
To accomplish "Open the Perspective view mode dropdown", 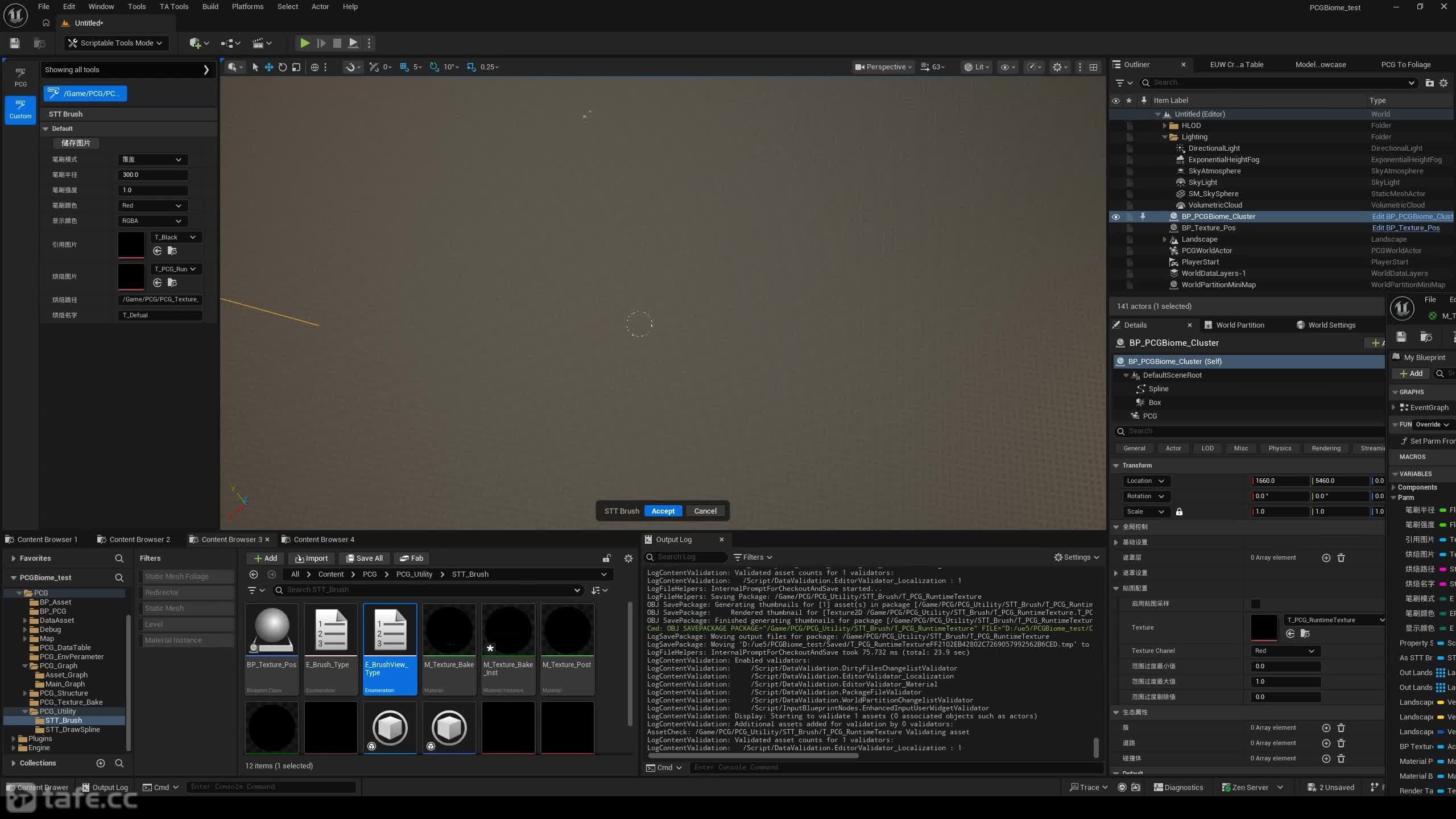I will tap(883, 67).
